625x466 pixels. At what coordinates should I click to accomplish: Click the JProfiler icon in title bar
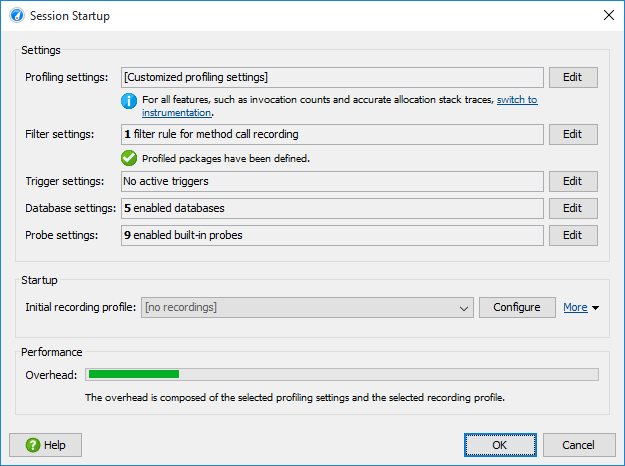coord(17,16)
